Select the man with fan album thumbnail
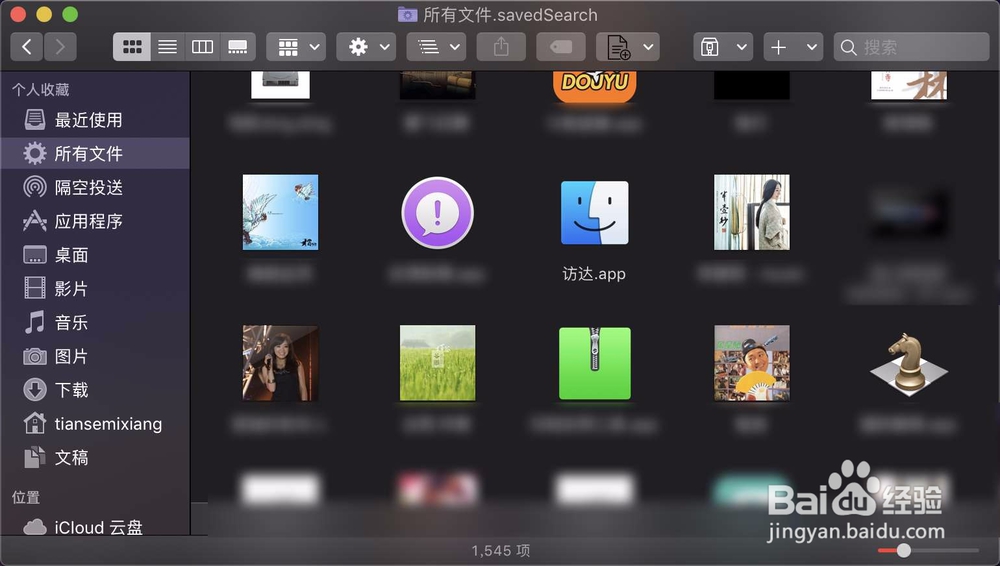The width and height of the screenshot is (1000, 566). coord(752,363)
